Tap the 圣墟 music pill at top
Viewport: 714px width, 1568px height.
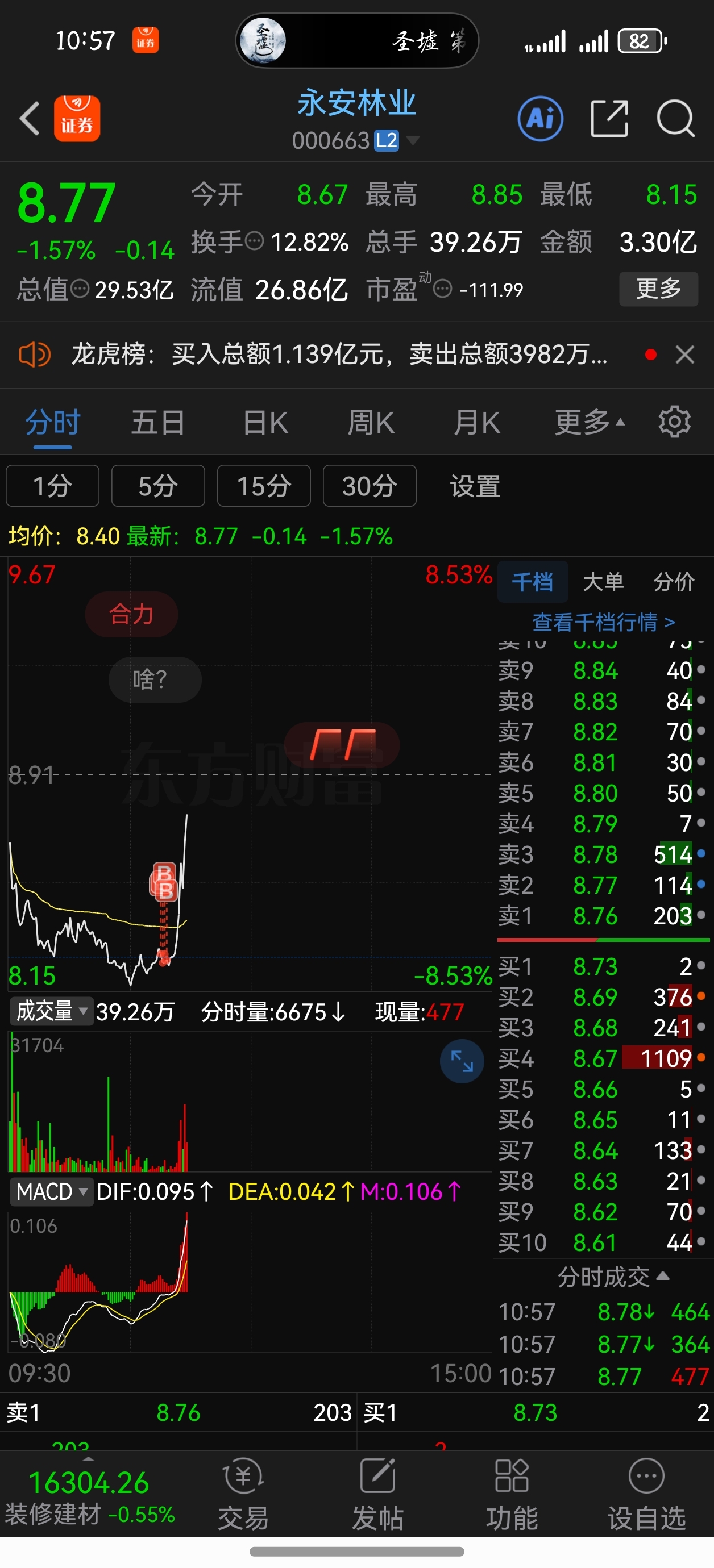pos(357,41)
